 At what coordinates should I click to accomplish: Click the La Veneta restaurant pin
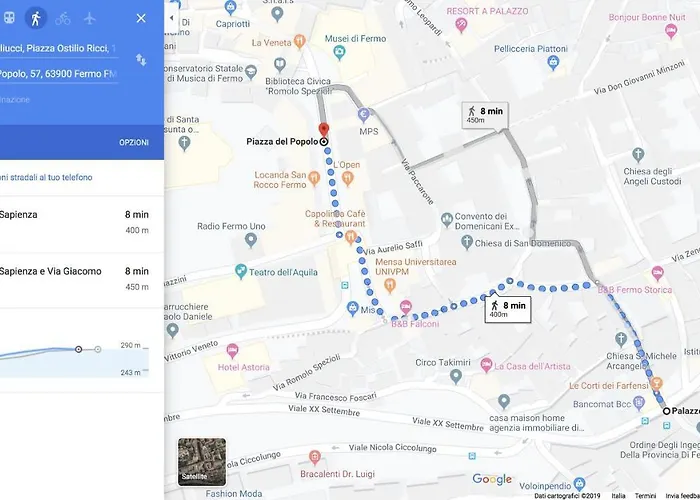[300, 42]
